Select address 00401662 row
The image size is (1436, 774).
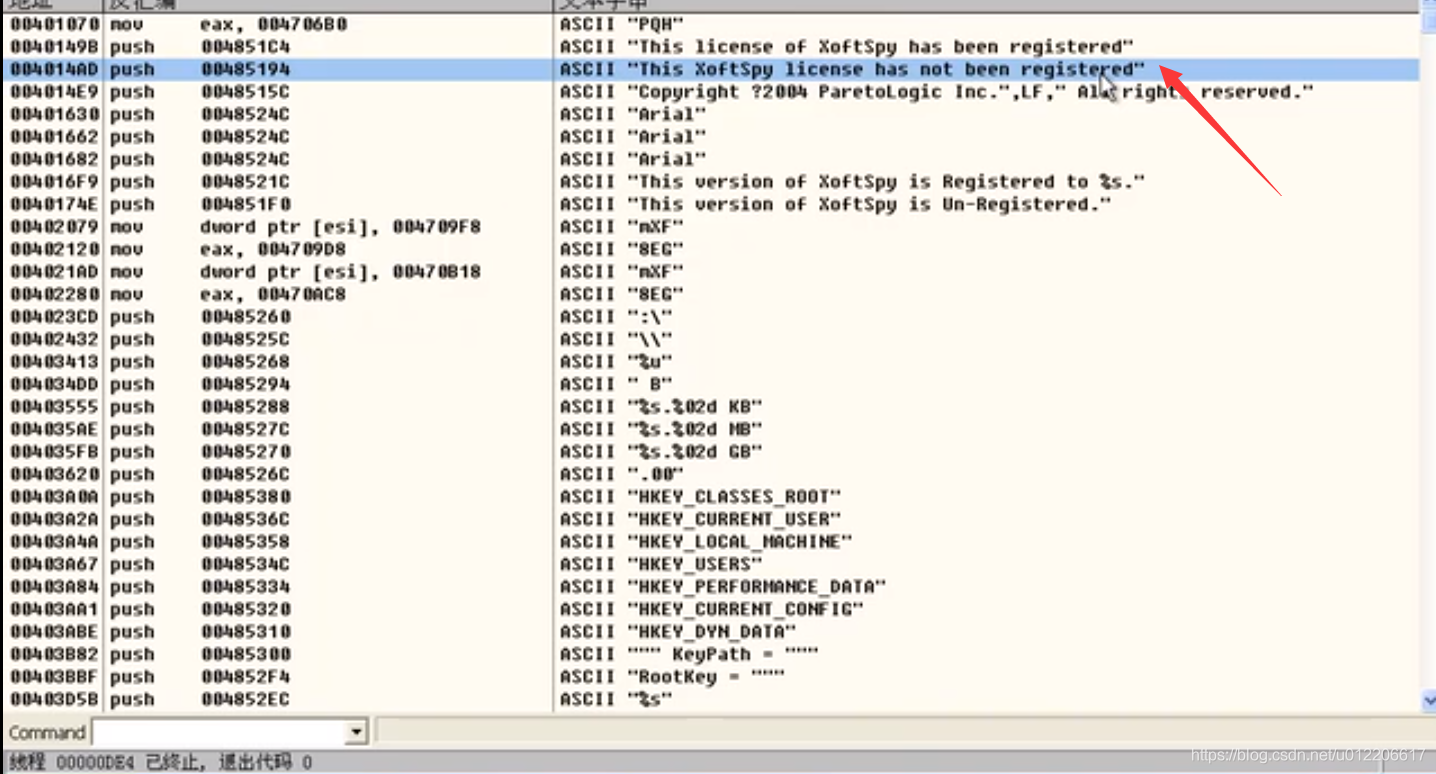(x=710, y=137)
